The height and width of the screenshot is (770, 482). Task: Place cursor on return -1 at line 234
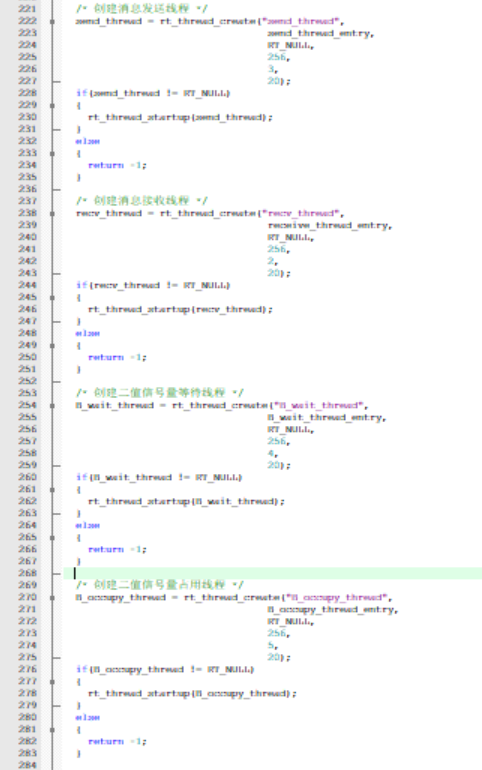point(117,165)
